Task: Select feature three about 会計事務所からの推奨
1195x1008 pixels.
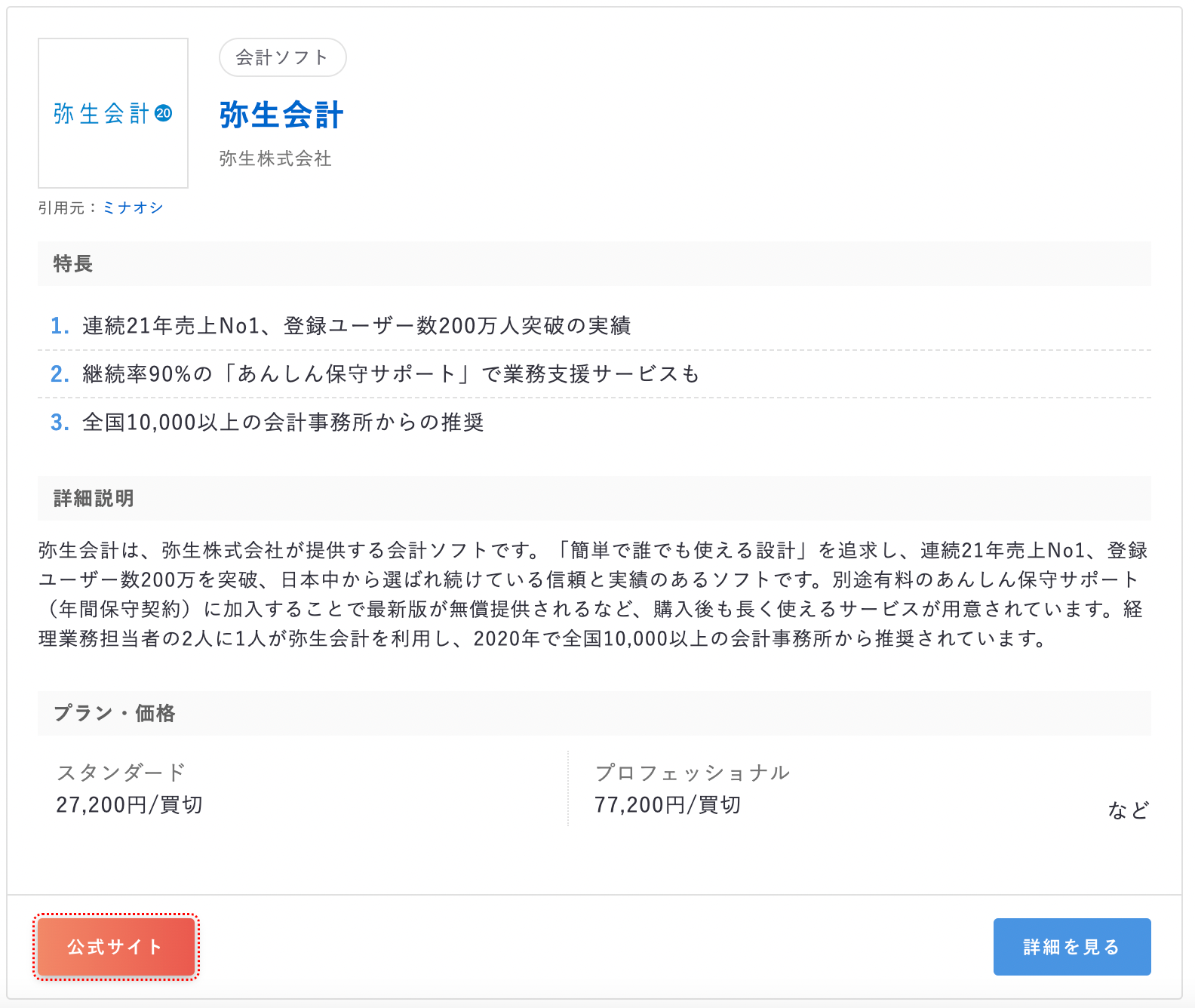Action: click(283, 423)
